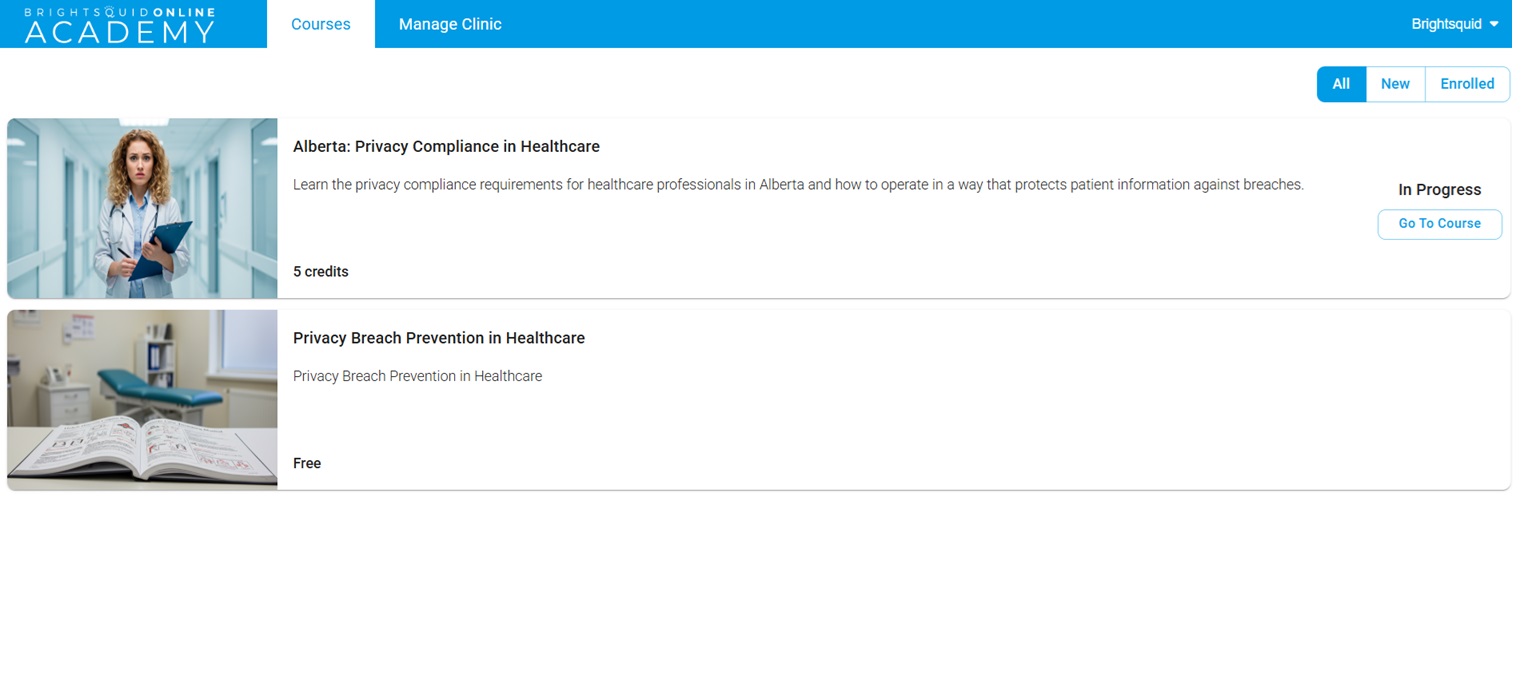Click the In Progress status label
1532x673 pixels.
pyautogui.click(x=1439, y=190)
